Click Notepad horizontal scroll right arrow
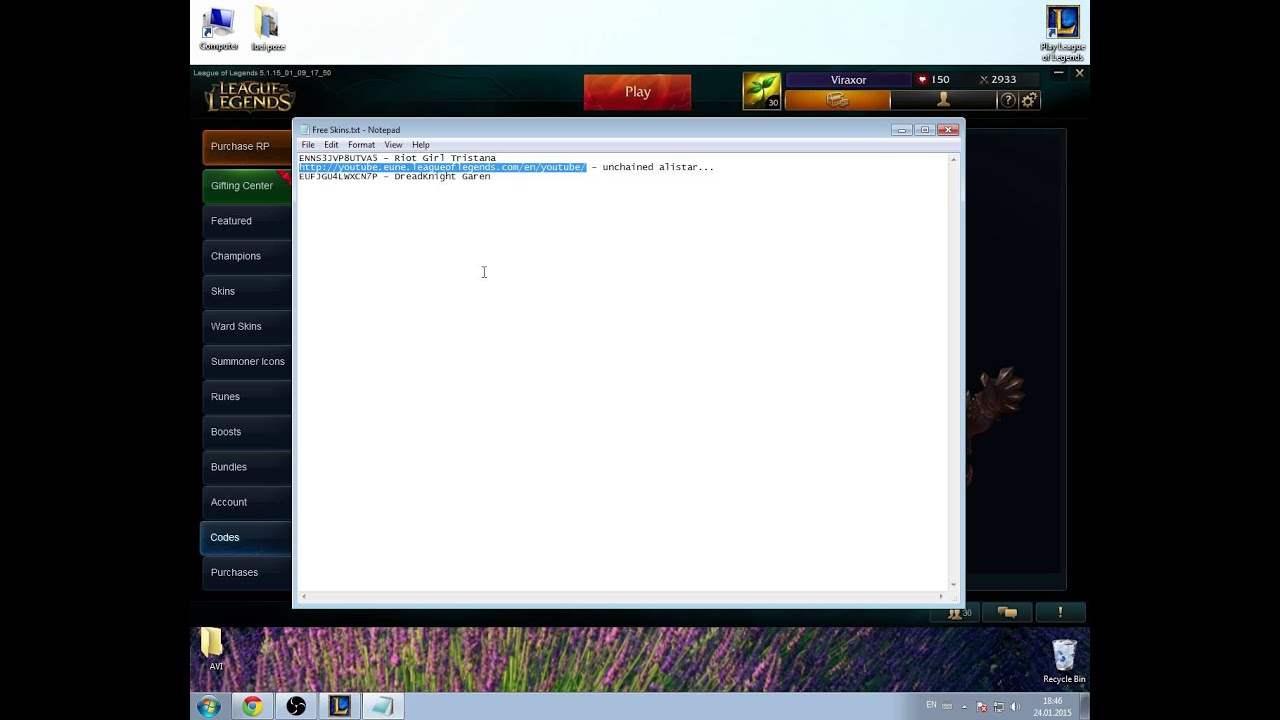This screenshot has width=1280, height=720. (941, 597)
